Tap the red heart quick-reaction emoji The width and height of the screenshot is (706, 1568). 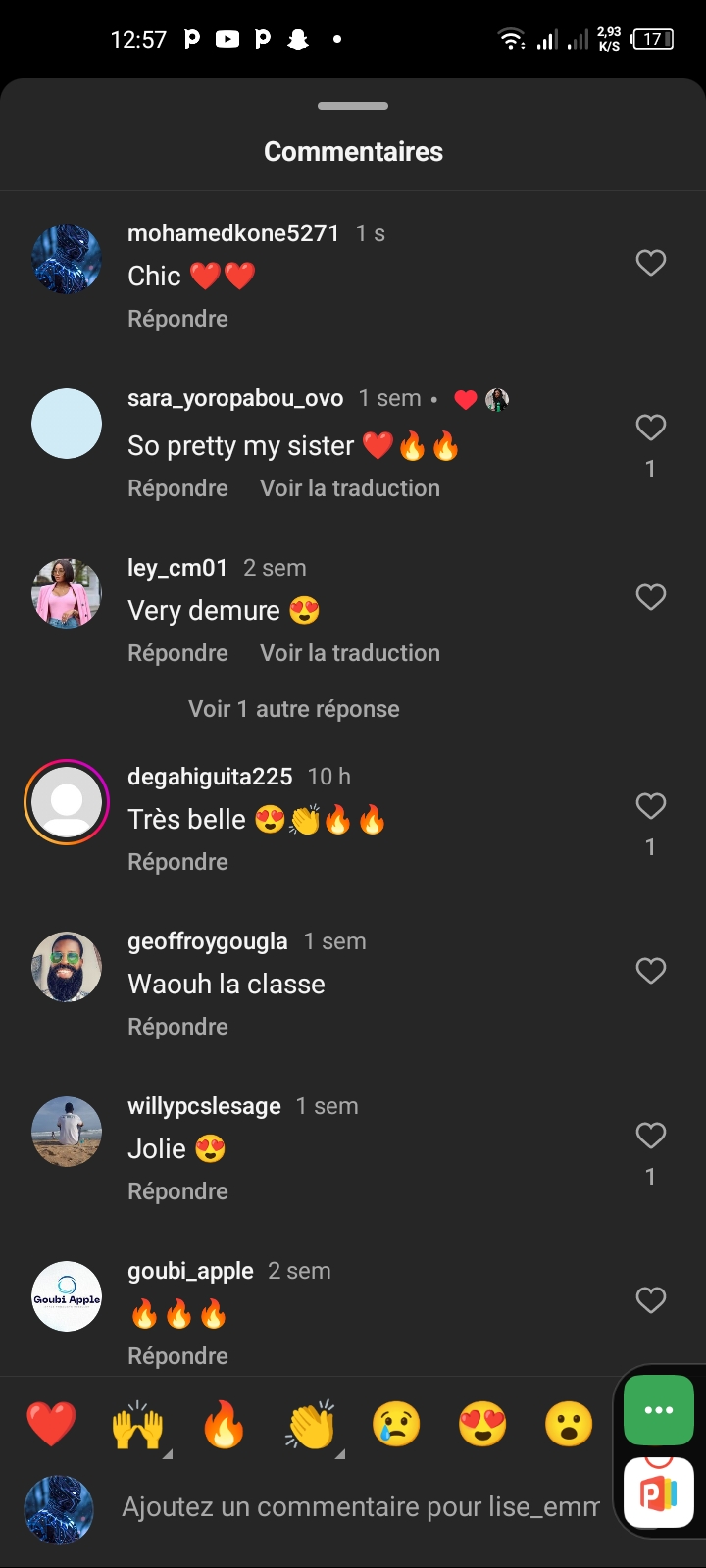coord(51,1425)
